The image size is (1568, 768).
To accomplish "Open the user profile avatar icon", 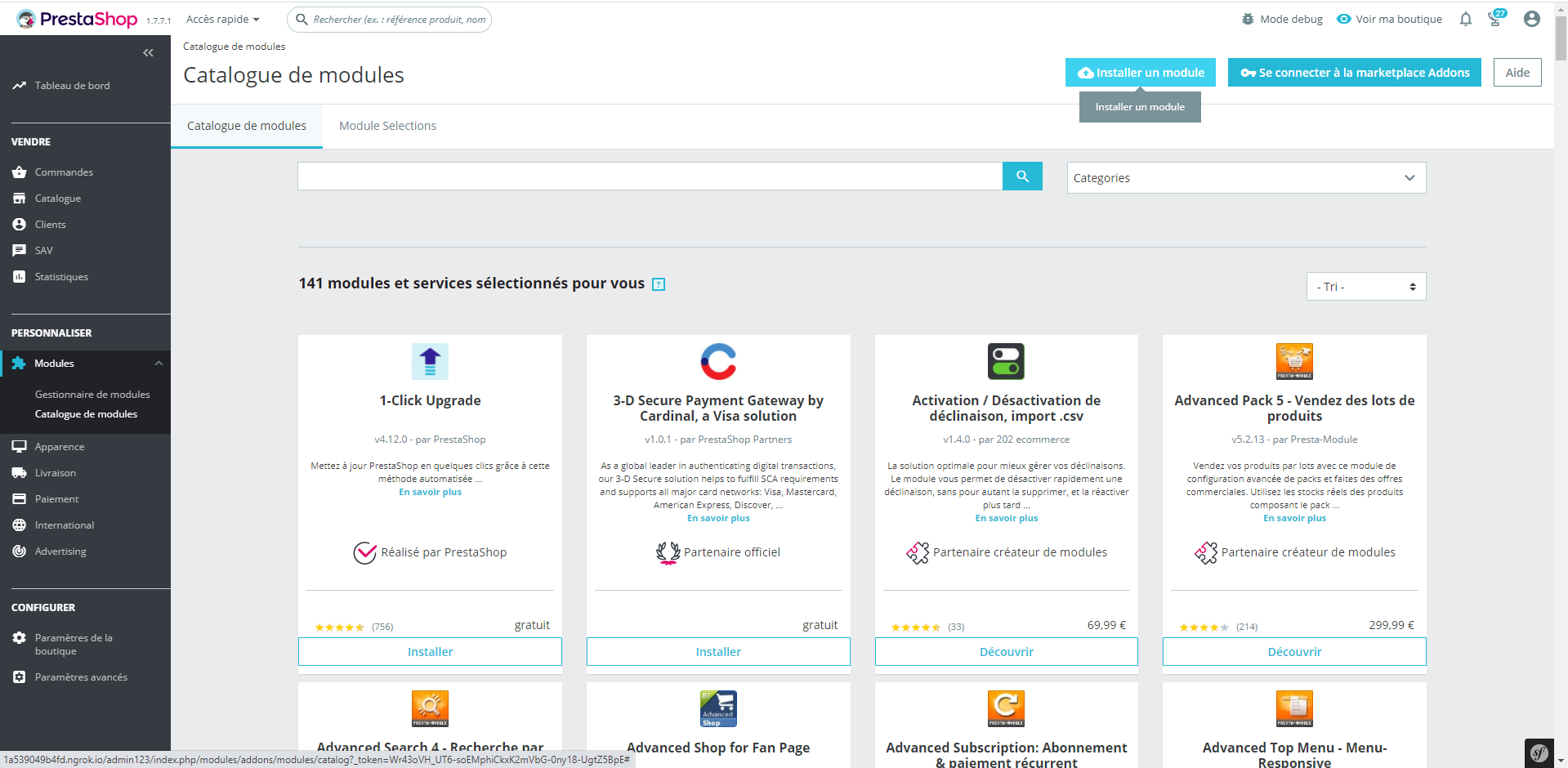I will 1532,19.
